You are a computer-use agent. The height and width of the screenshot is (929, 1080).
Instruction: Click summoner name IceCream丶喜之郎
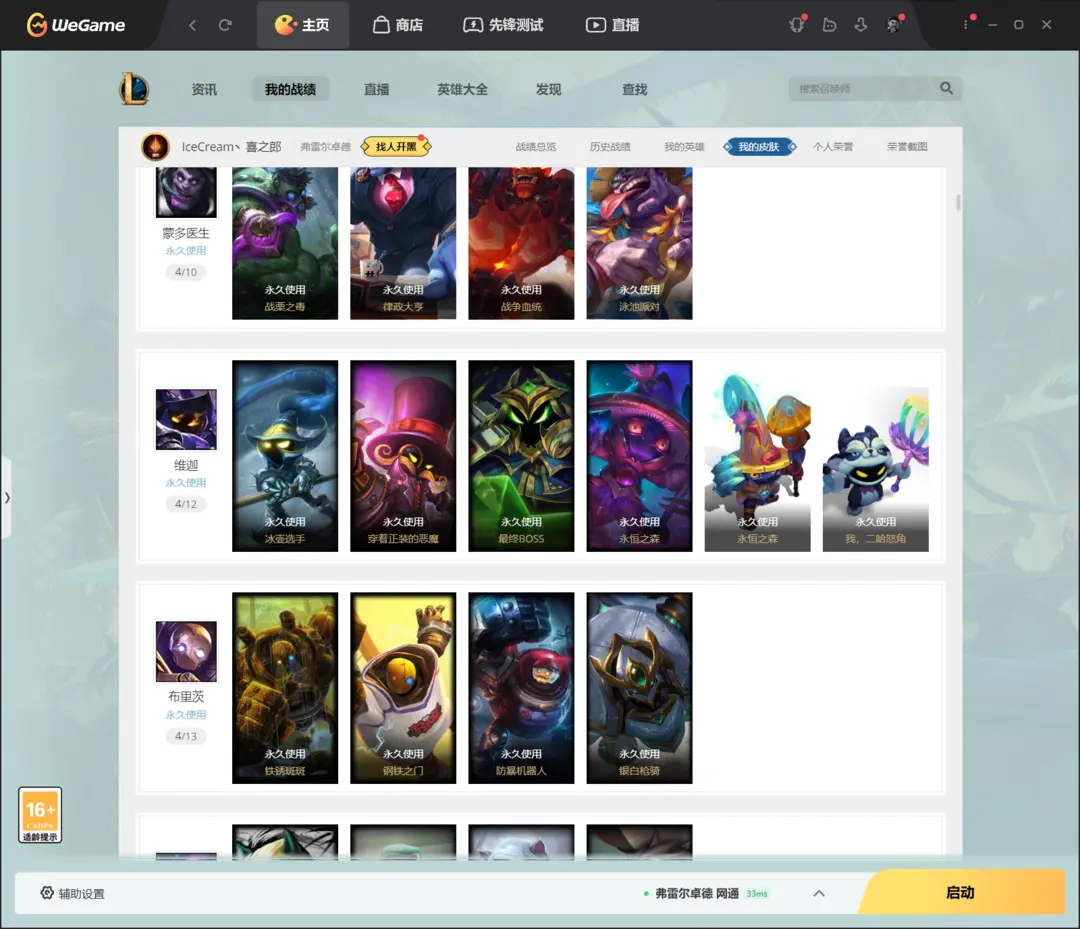coord(231,147)
